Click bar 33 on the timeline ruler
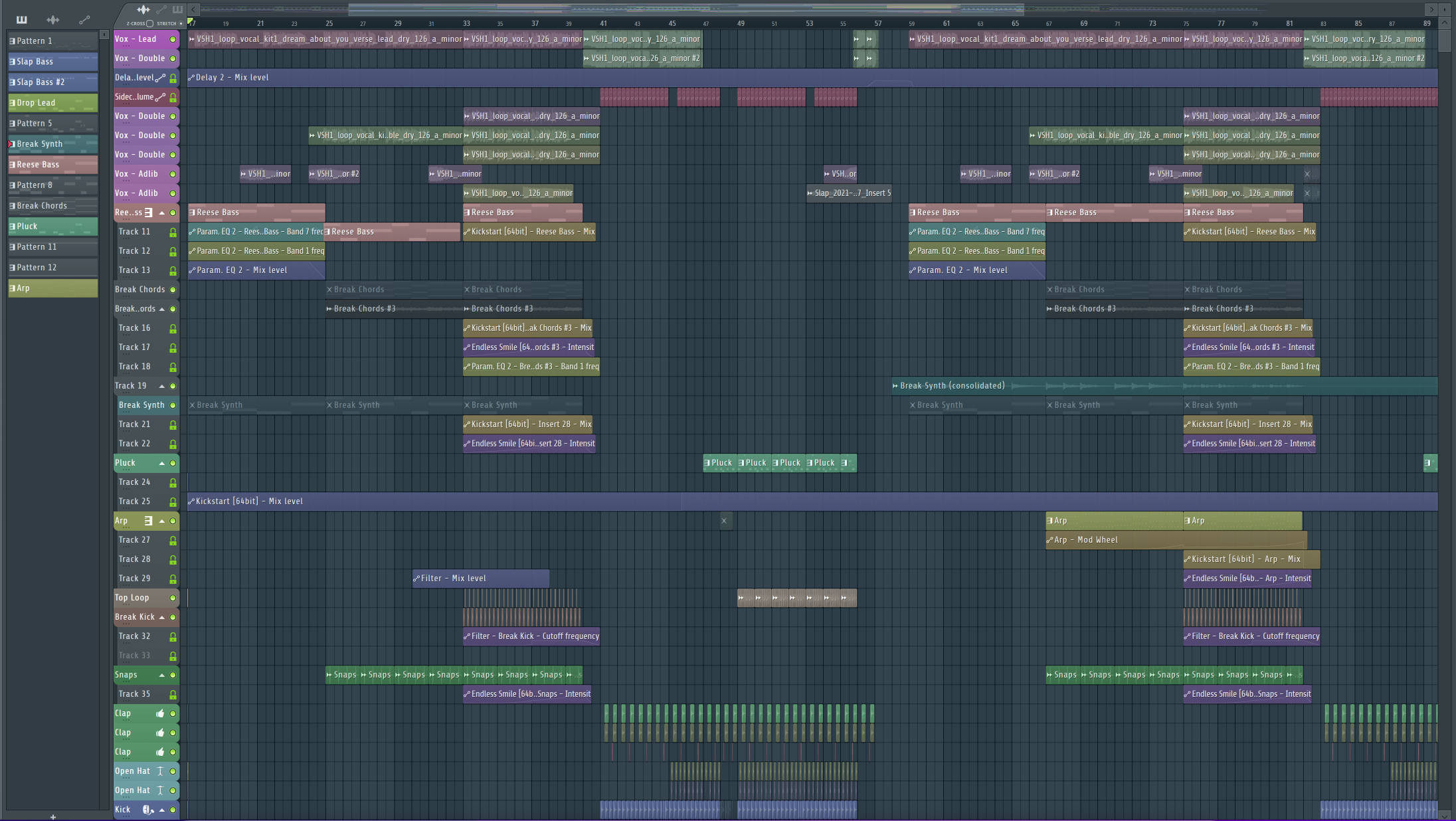Screen dimensions: 1456x821 (x=466, y=23)
